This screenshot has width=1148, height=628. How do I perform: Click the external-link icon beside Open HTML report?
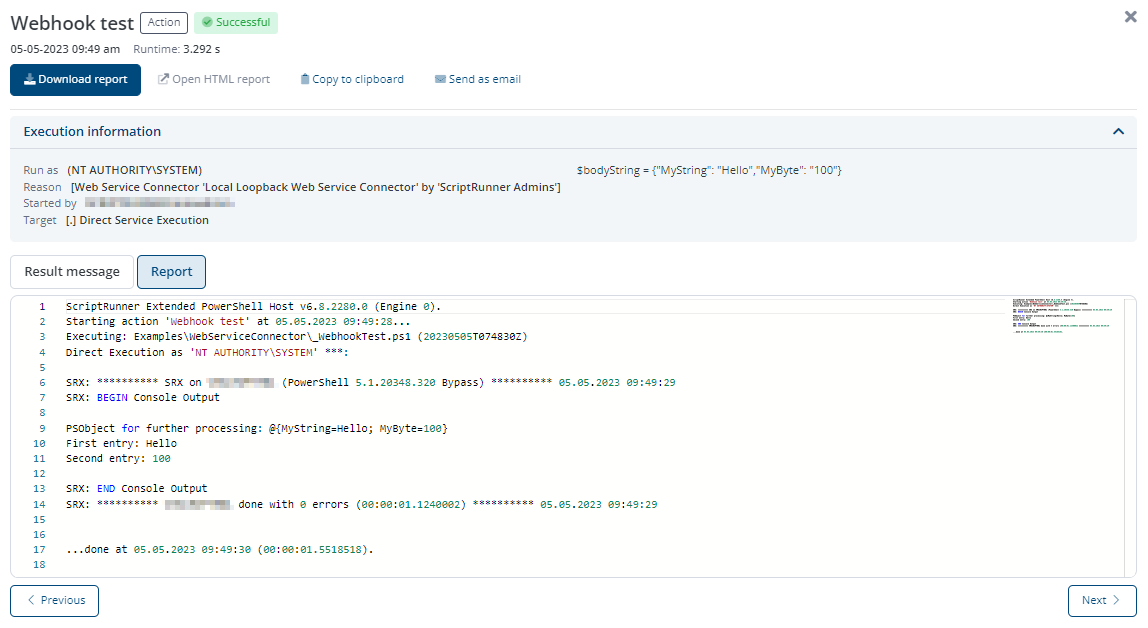point(163,80)
